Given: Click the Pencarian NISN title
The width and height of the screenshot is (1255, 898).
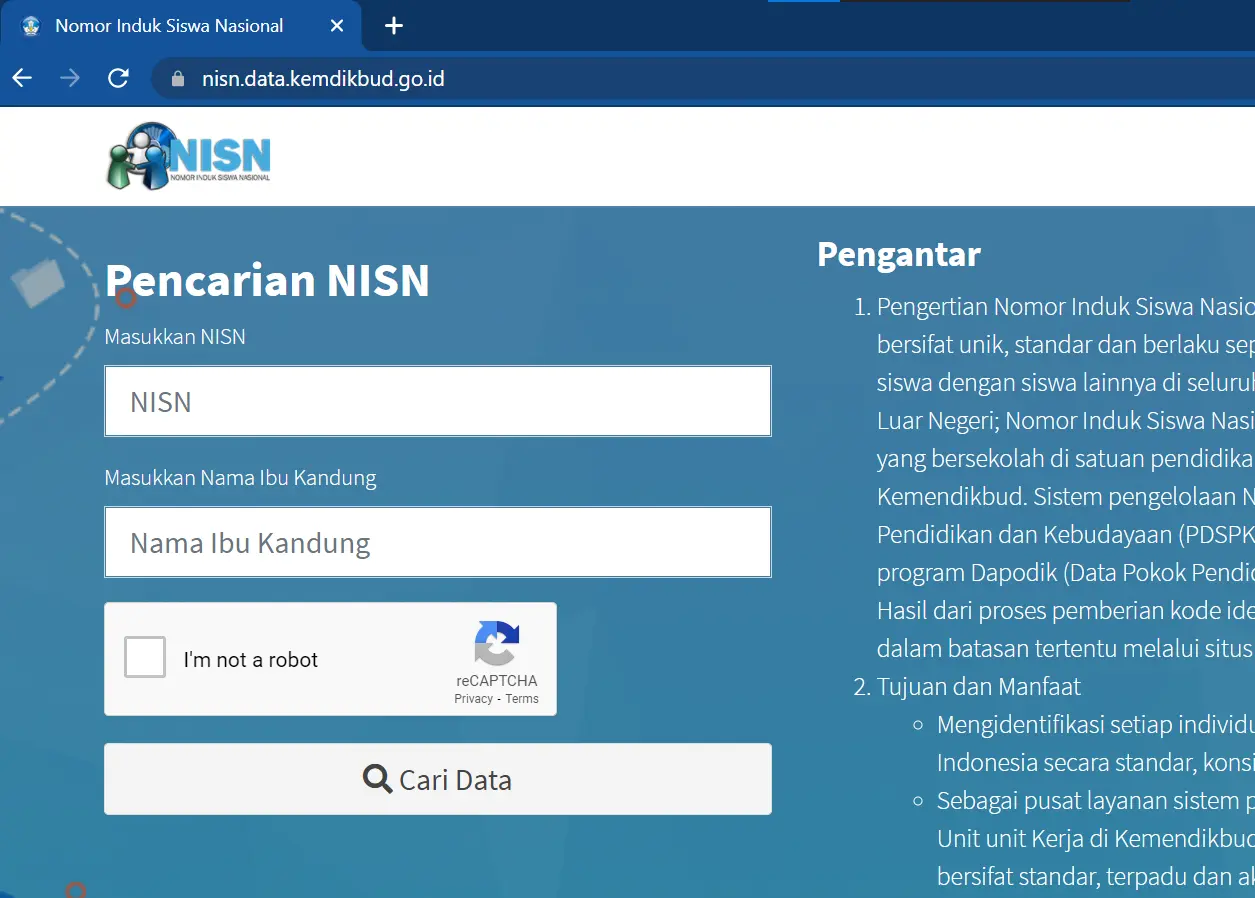Looking at the screenshot, I should click(267, 280).
